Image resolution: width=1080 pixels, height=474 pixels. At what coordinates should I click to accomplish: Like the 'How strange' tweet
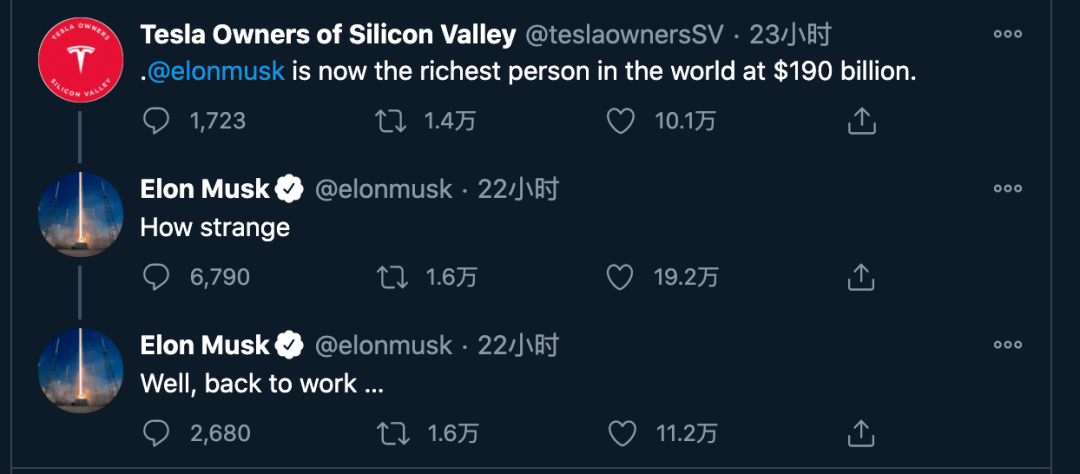click(620, 278)
